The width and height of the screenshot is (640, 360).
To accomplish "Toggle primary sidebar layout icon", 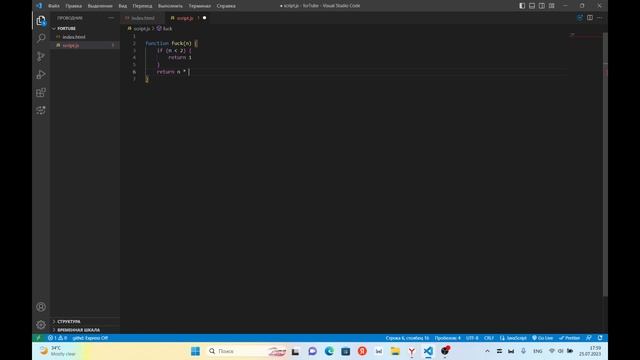I will tap(522, 6).
